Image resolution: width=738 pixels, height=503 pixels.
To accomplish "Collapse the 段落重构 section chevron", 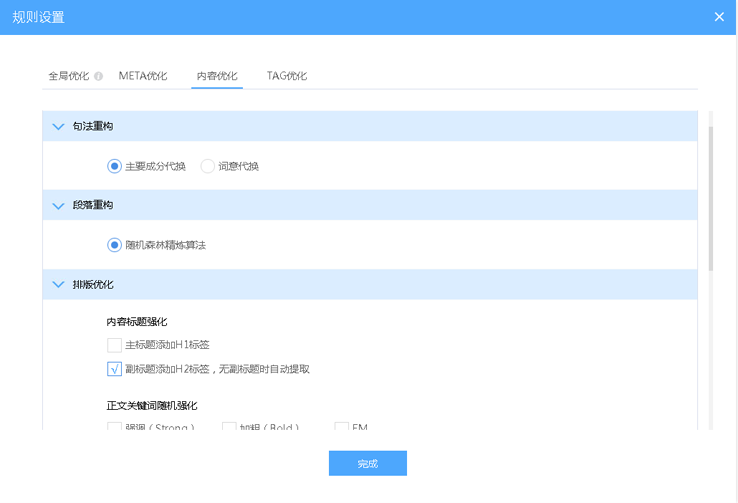I will [x=57, y=205].
